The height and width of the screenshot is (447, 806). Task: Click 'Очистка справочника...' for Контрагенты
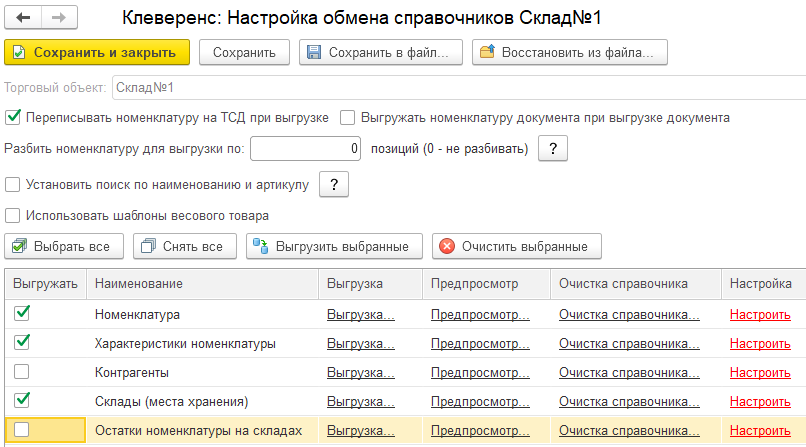629,372
